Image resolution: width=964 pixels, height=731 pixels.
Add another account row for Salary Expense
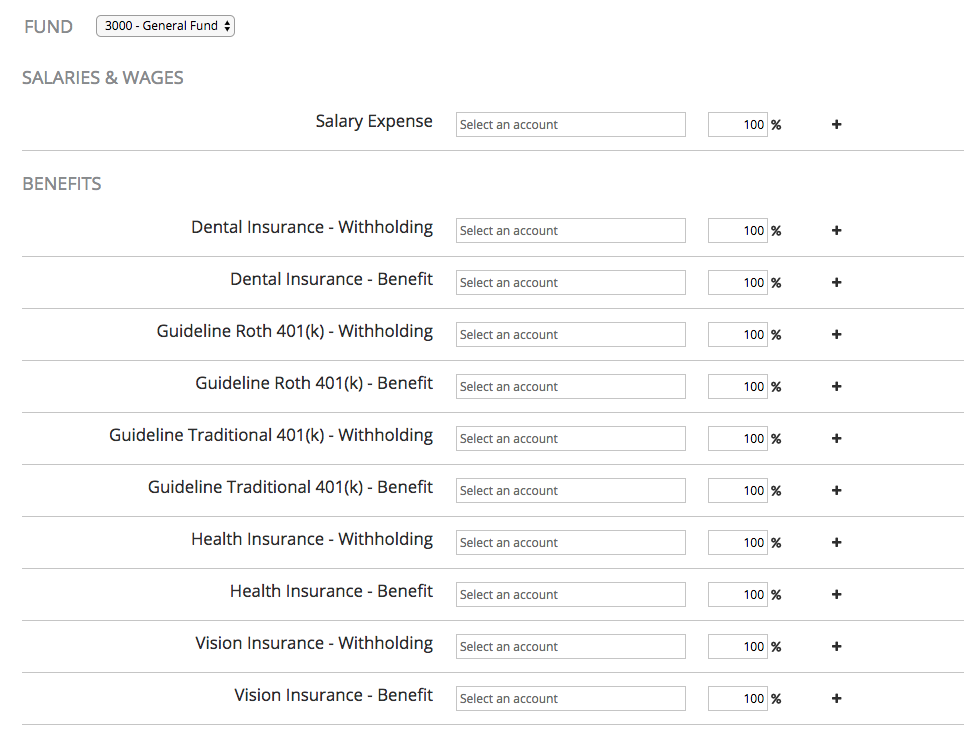coord(836,124)
